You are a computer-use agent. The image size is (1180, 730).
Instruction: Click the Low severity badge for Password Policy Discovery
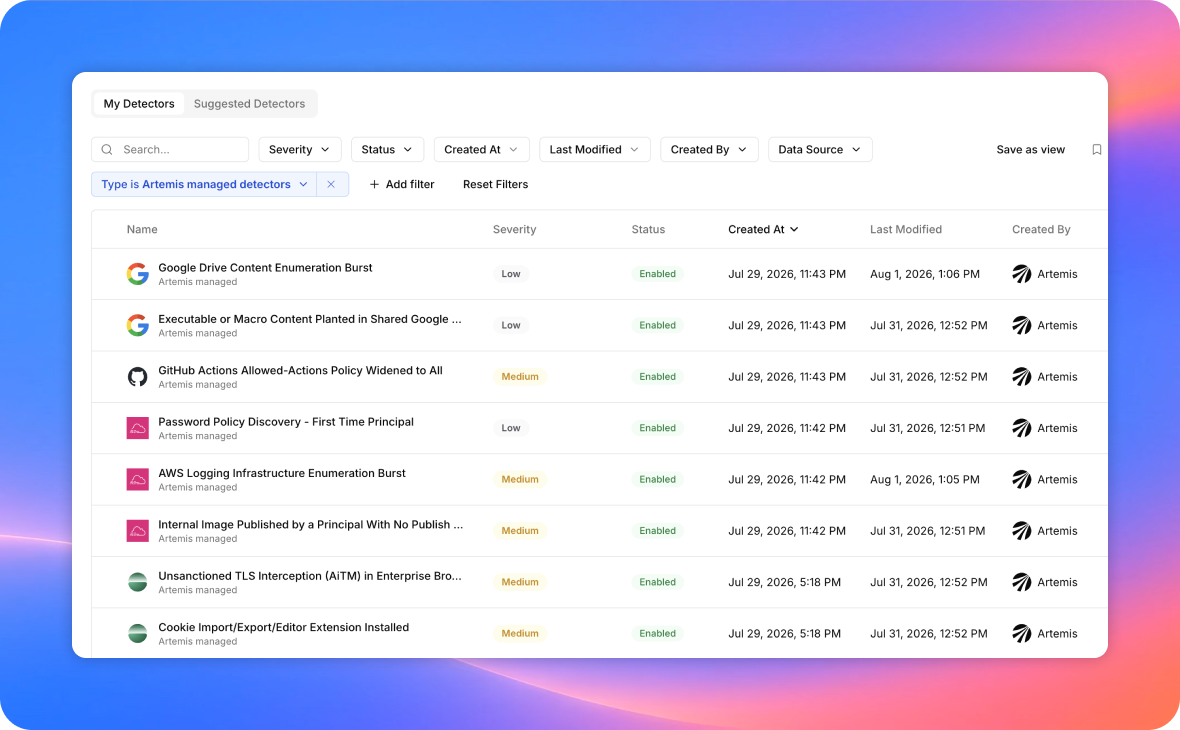point(511,427)
